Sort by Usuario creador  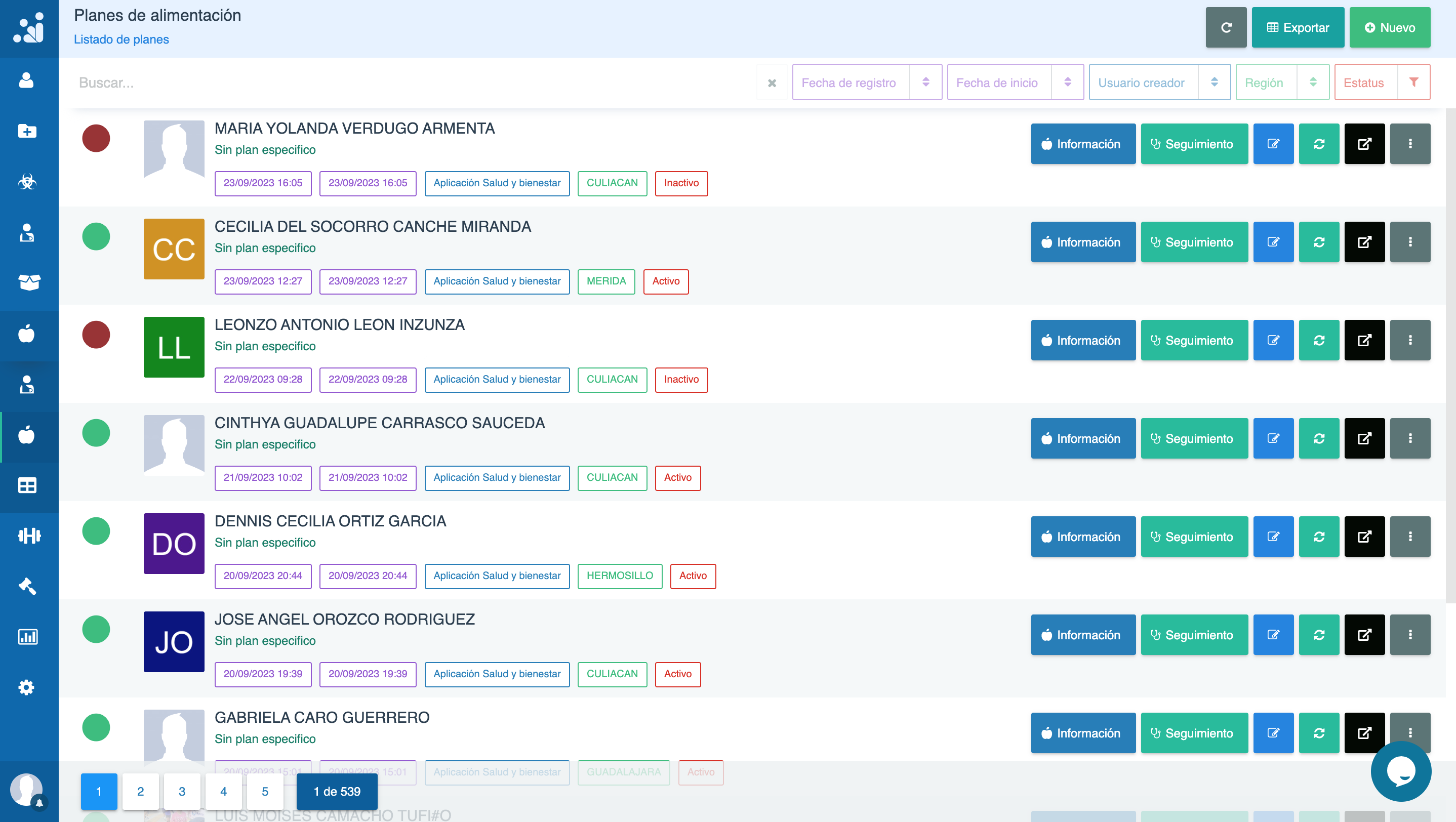click(x=1159, y=83)
